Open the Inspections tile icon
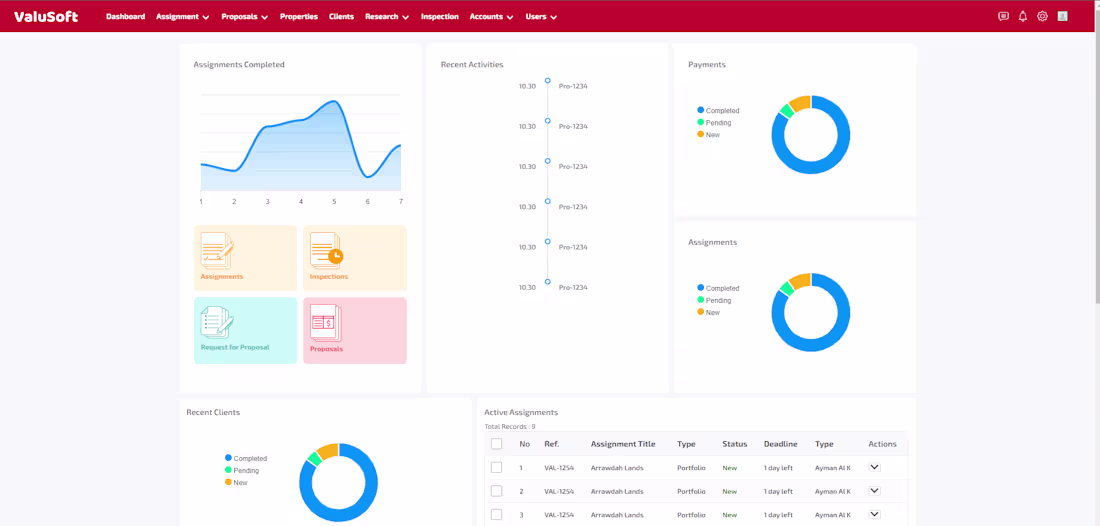This screenshot has width=1100, height=526. (x=326, y=251)
